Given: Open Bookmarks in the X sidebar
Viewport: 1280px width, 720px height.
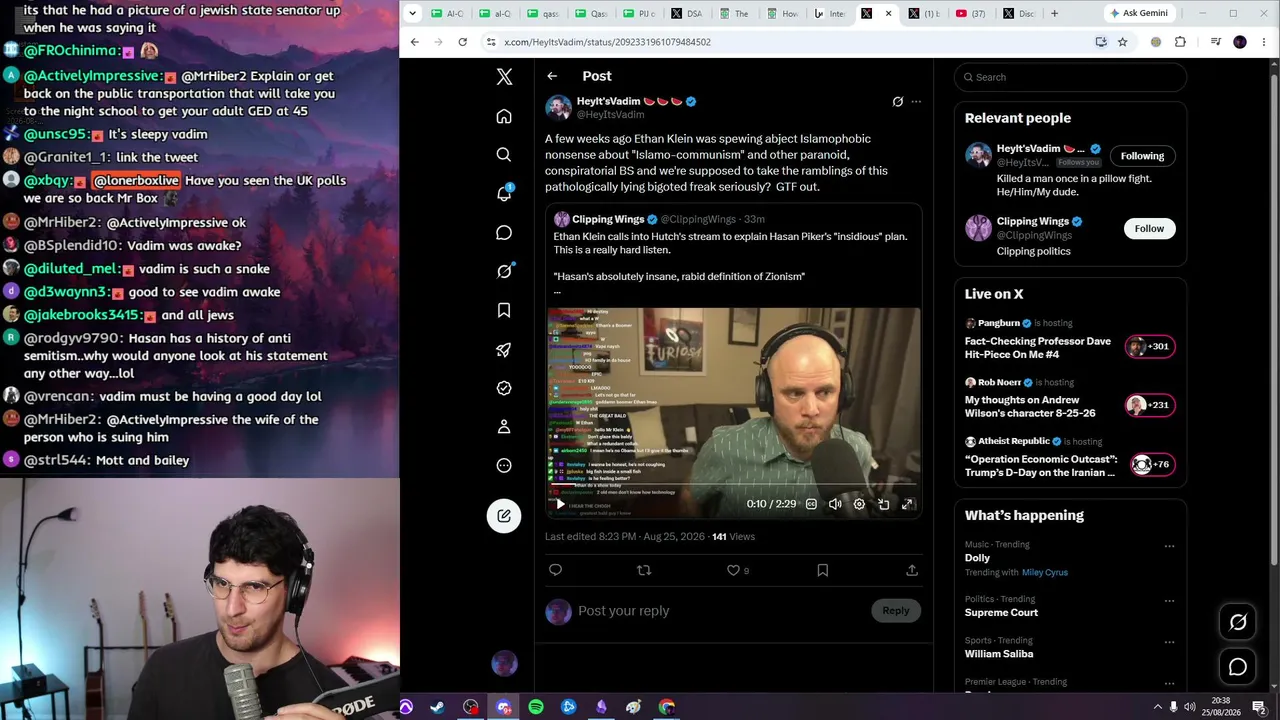Looking at the screenshot, I should (x=504, y=310).
